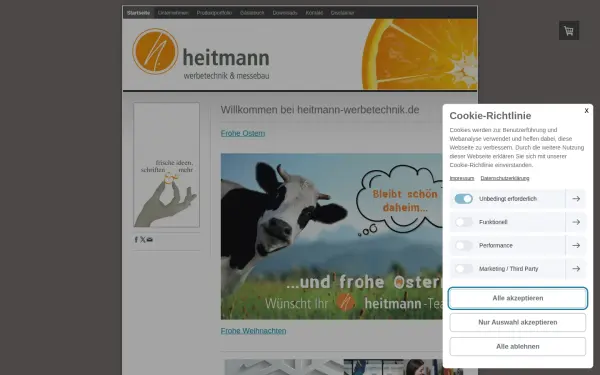Expand Performance details arrow
The image size is (600, 375).
(576, 245)
